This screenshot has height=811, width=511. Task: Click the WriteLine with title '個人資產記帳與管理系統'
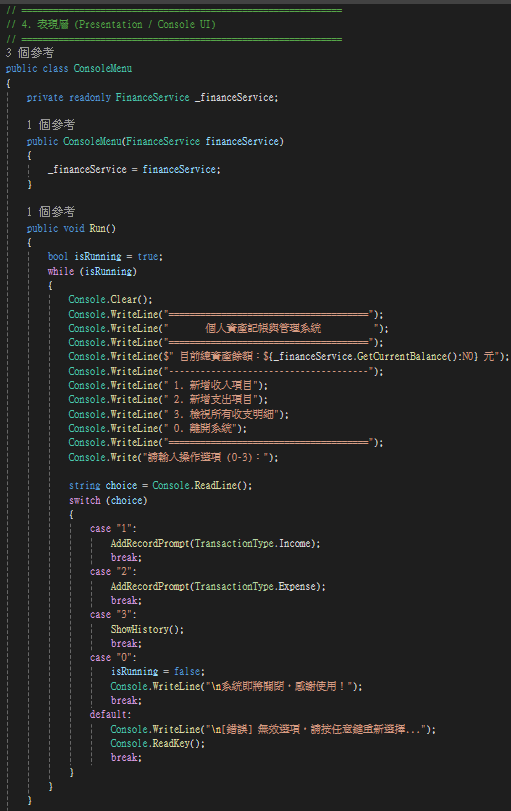click(x=228, y=328)
